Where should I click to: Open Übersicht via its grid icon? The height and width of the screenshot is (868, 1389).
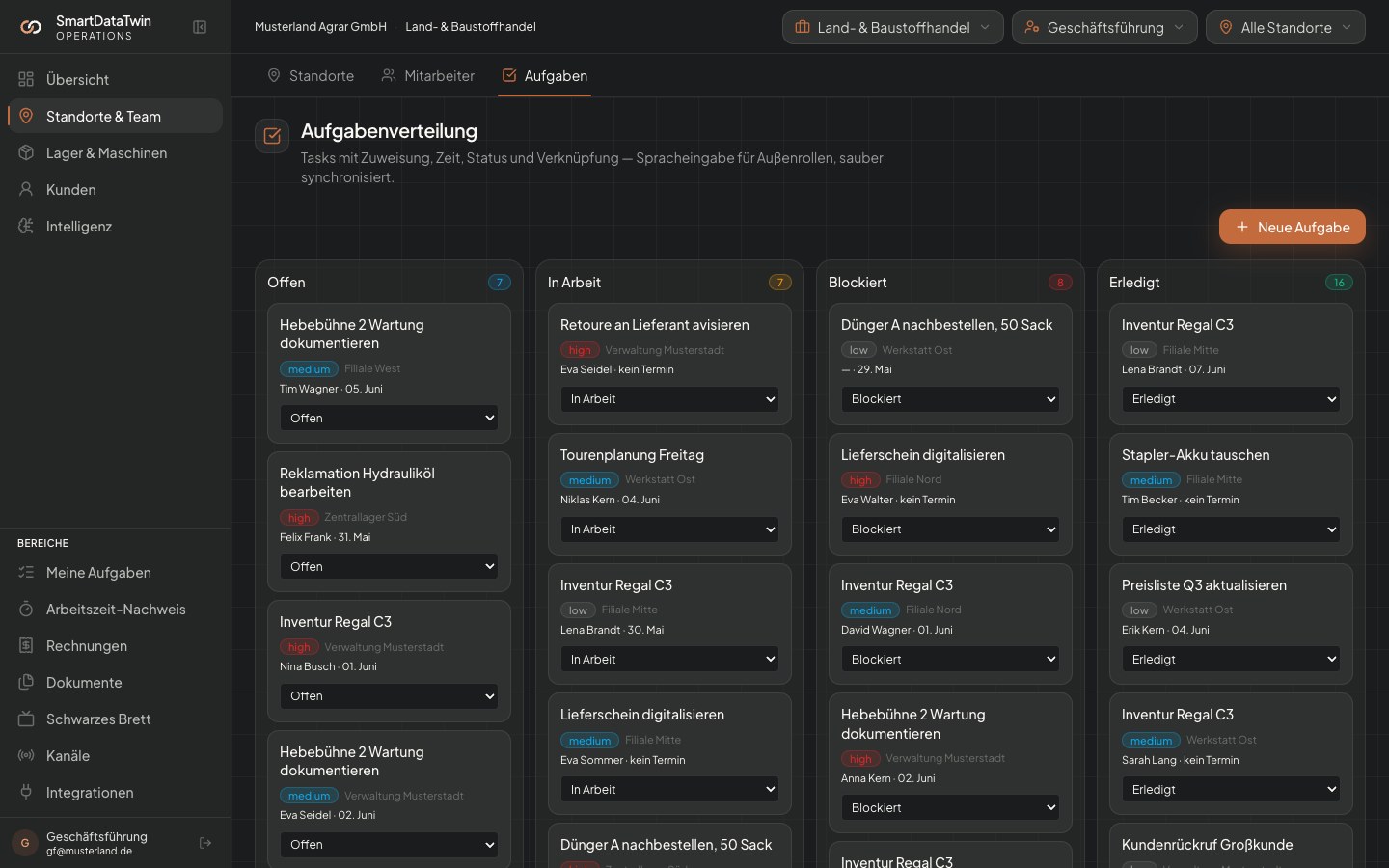click(x=26, y=79)
